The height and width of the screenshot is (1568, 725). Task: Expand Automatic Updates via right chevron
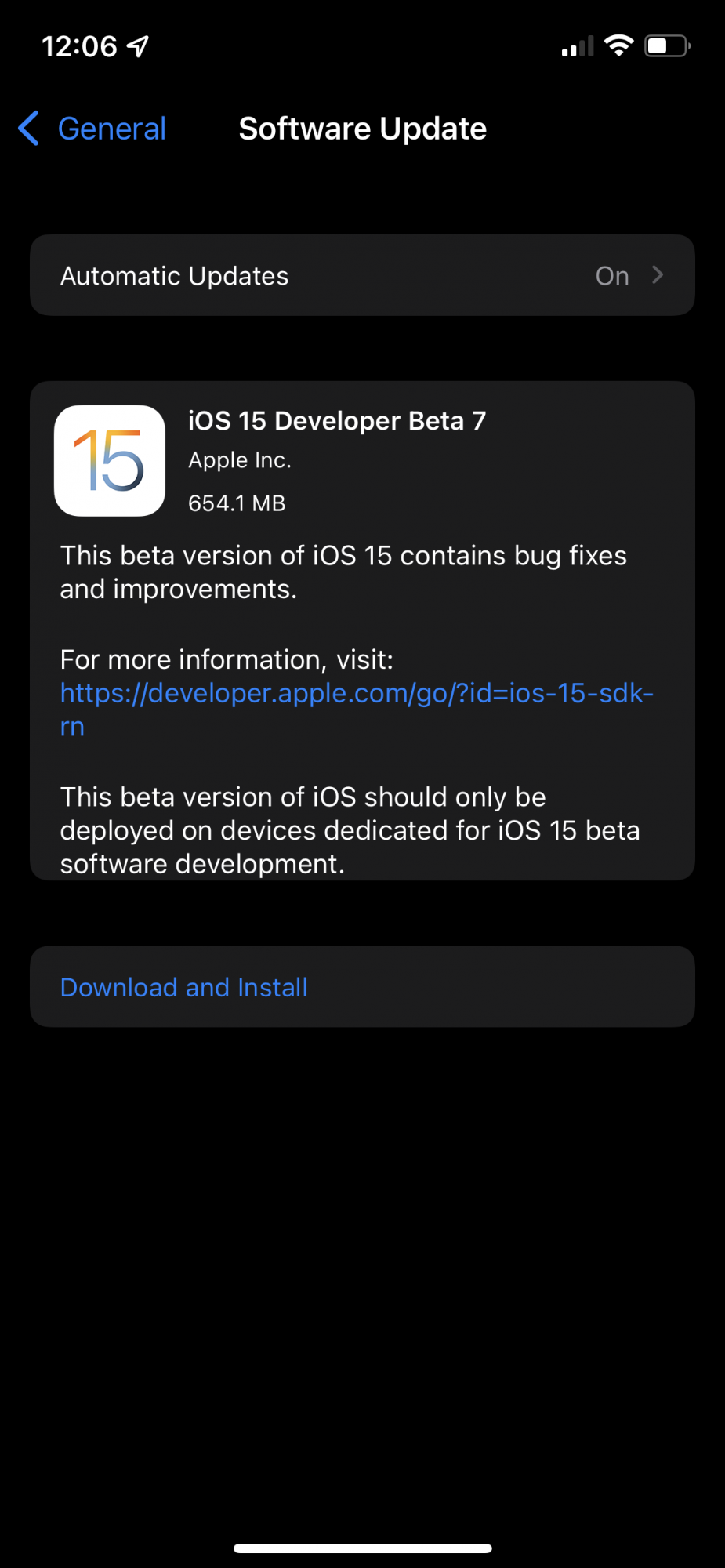[x=658, y=275]
